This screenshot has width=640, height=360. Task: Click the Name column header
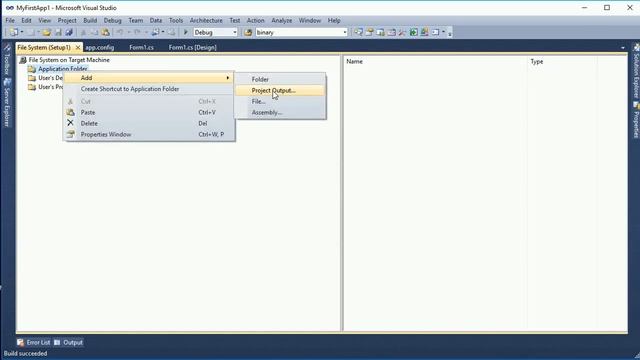tap(435, 61)
